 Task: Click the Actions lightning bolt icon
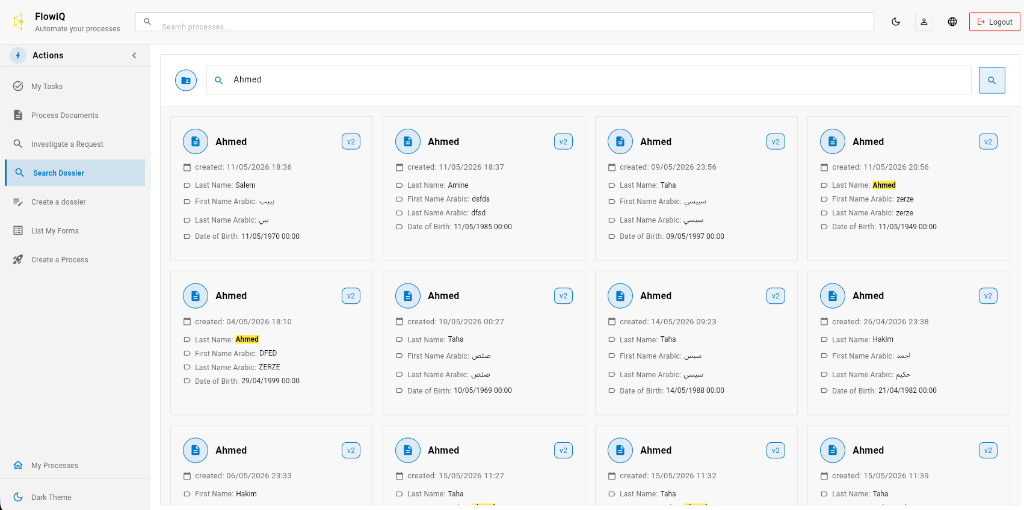pyautogui.click(x=18, y=56)
